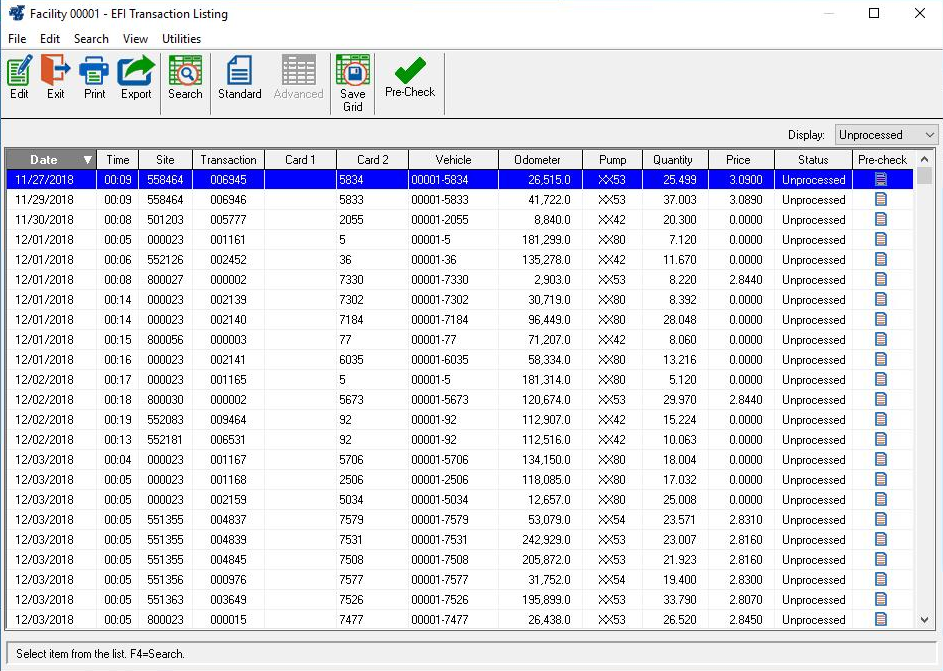Open pre-check icon for transaction 006946
This screenshot has width=943, height=671.
click(x=881, y=200)
